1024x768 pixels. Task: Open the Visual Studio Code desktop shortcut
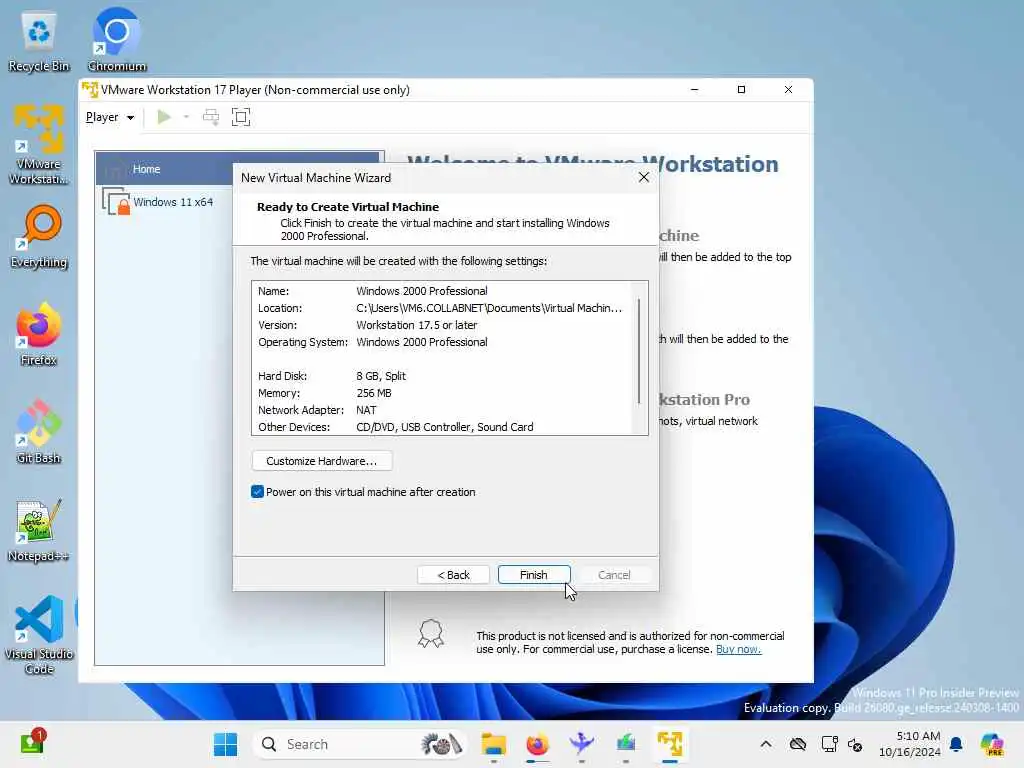click(39, 635)
